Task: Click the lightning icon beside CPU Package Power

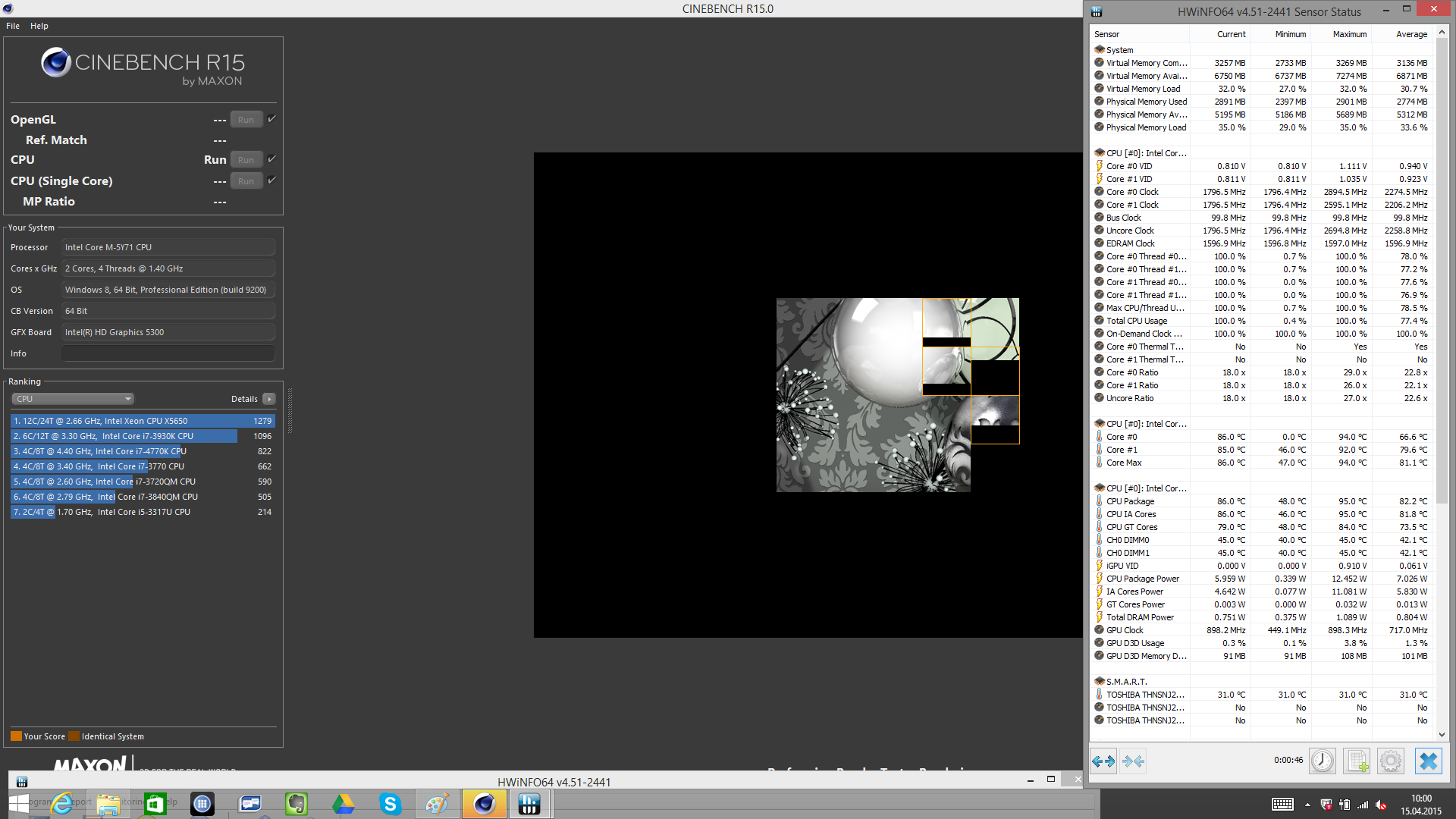Action: point(1100,579)
